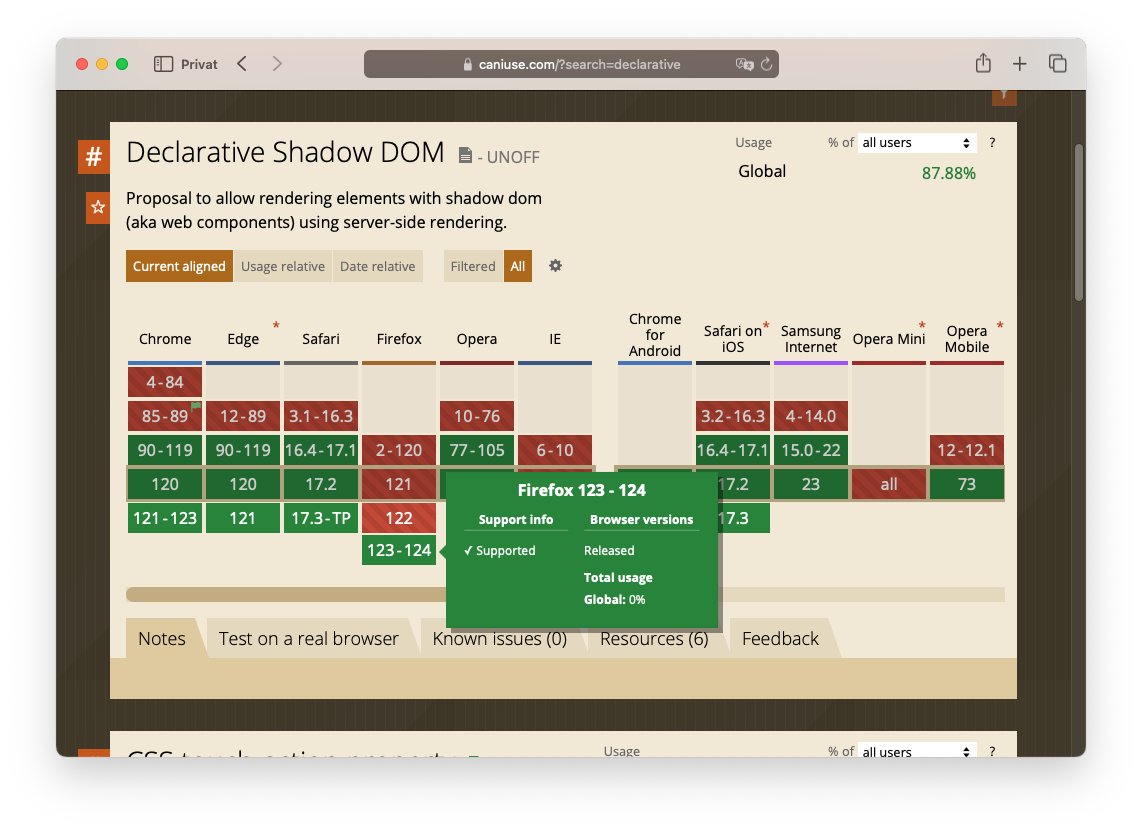Select Opera Mobile 73 cell

pos(966,484)
